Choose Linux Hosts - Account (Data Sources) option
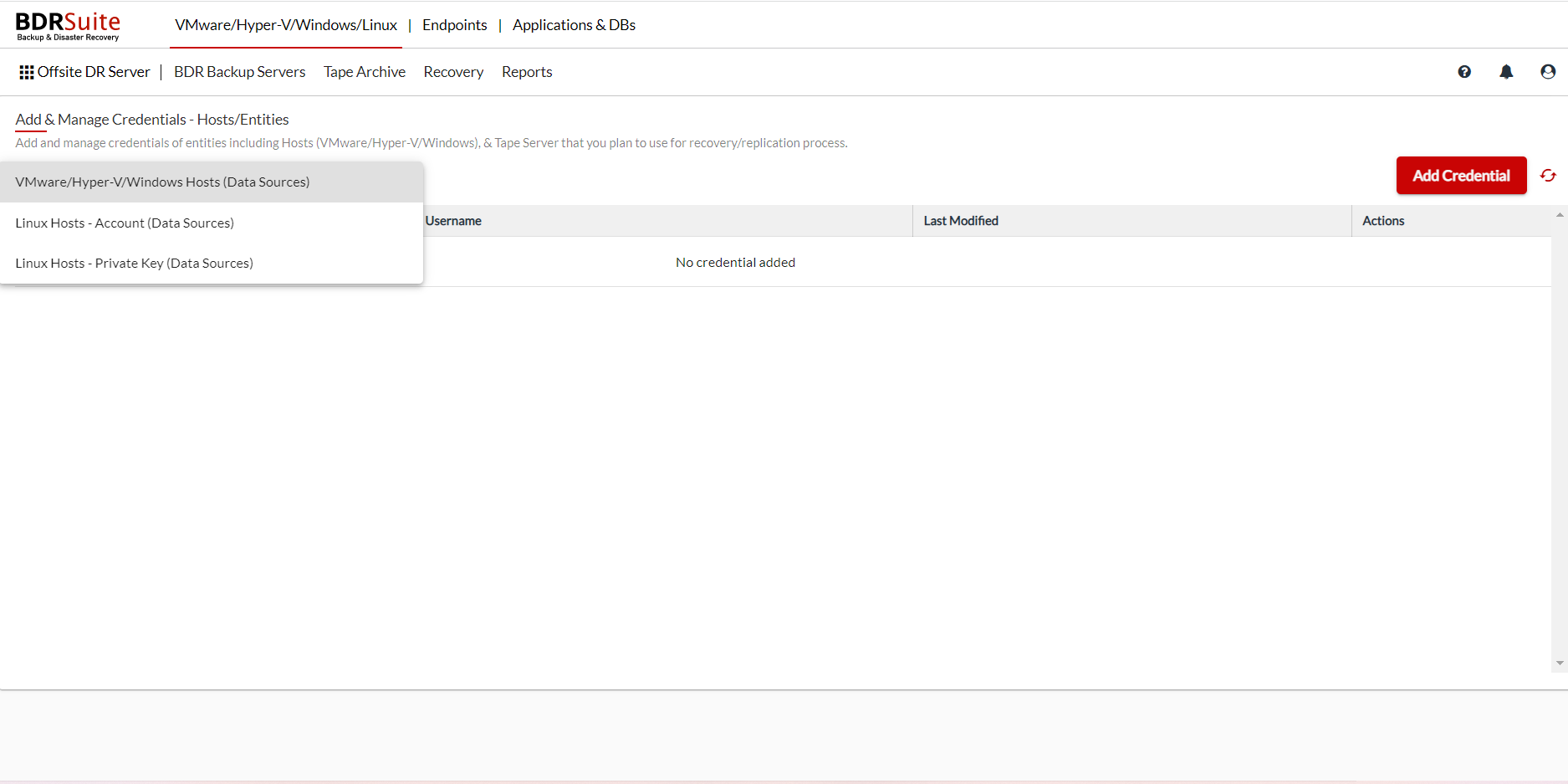Screen dimensions: 1568x784 (212, 223)
